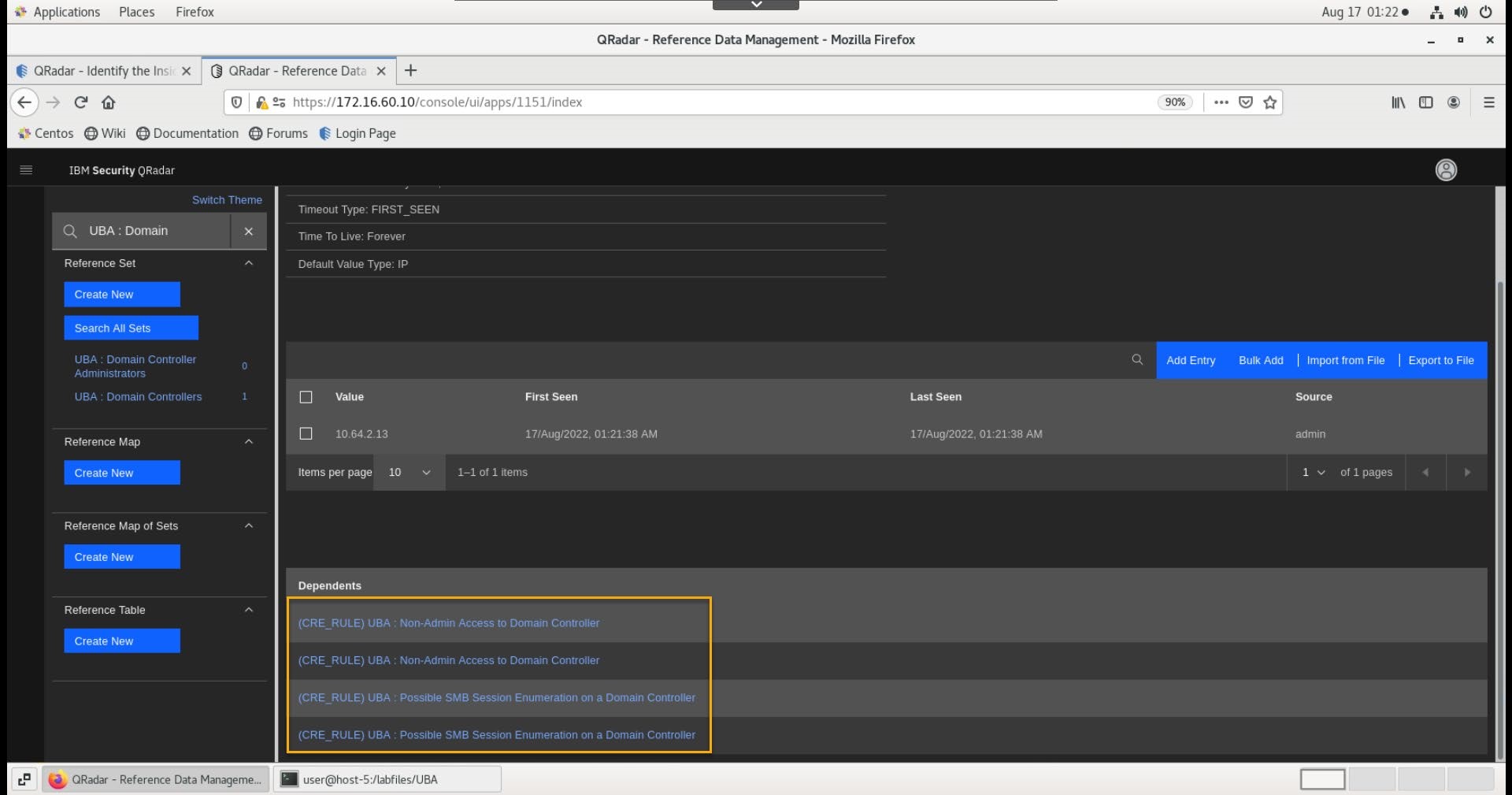Open a new browser tab
The image size is (1512, 795).
coord(410,70)
